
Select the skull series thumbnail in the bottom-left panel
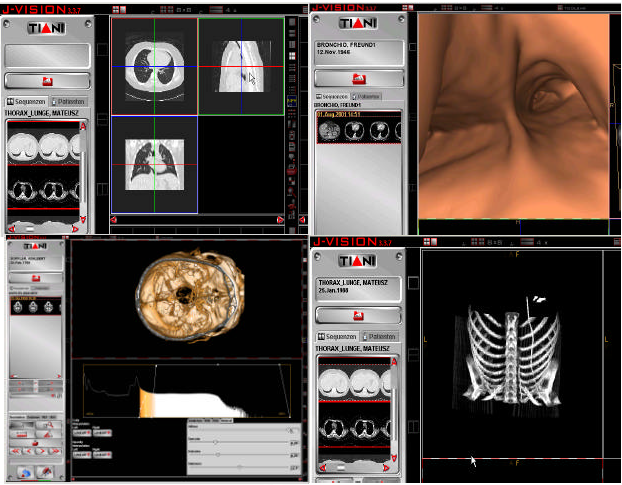[19, 308]
